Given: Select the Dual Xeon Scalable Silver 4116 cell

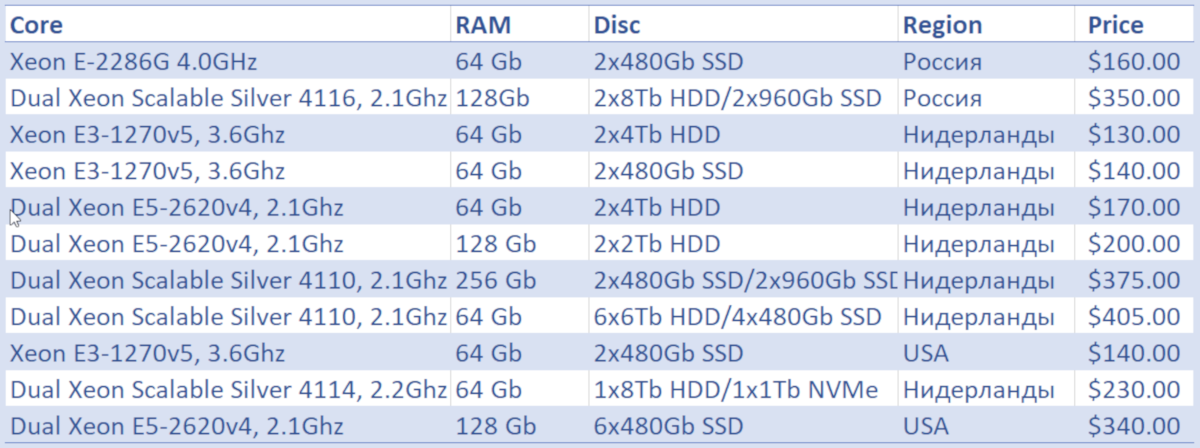Looking at the screenshot, I should point(227,98).
